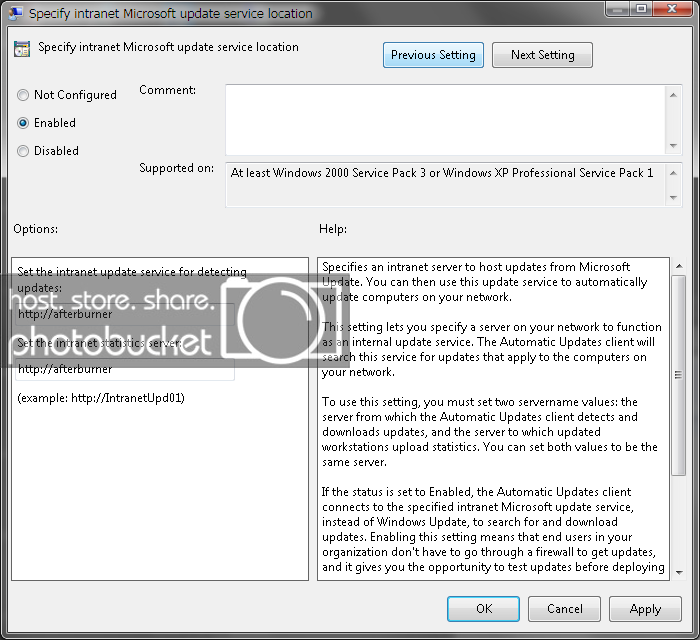Image resolution: width=700 pixels, height=640 pixels.
Task: Click the 'Supported on:' label
Action: pos(176,168)
